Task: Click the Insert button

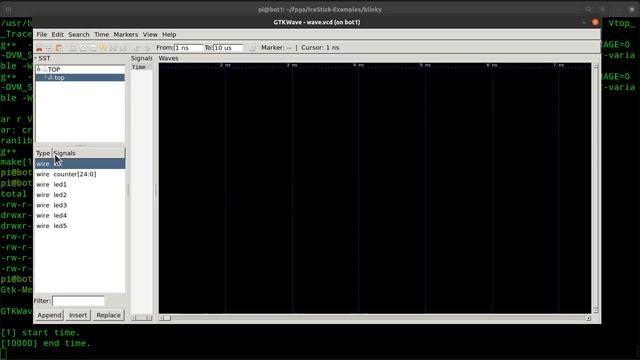Action: [x=78, y=315]
